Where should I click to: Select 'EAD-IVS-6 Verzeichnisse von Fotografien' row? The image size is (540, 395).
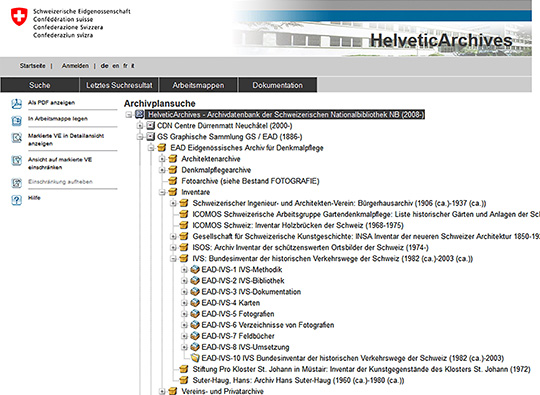[268, 325]
